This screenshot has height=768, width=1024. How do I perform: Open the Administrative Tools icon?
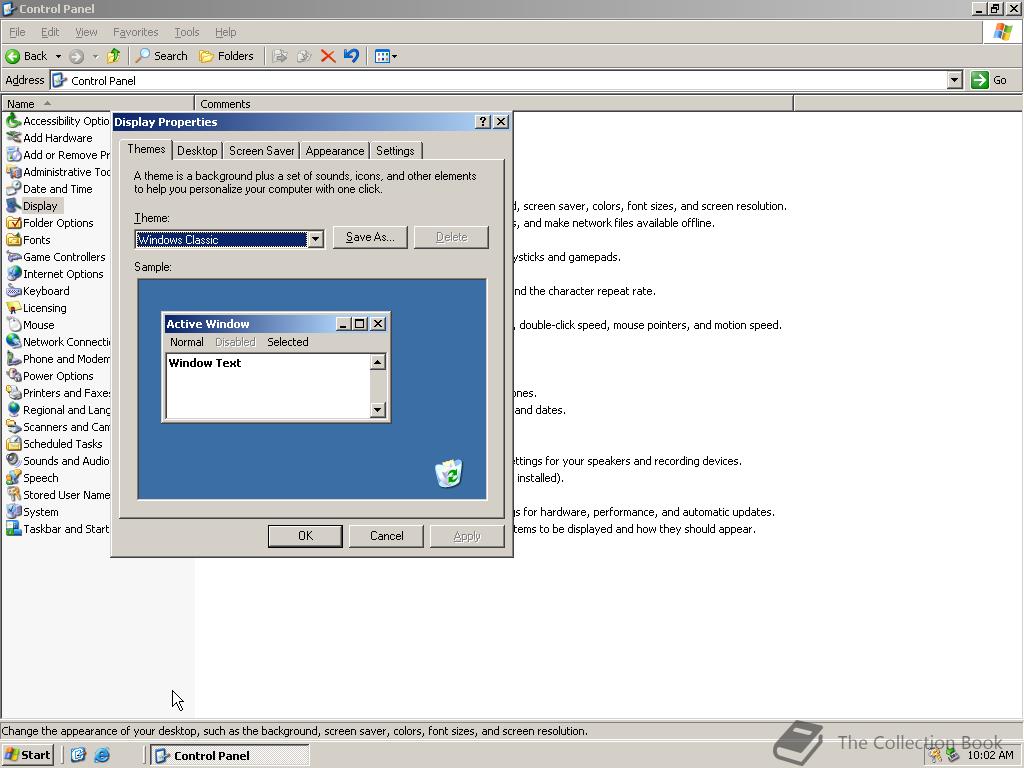coord(14,172)
